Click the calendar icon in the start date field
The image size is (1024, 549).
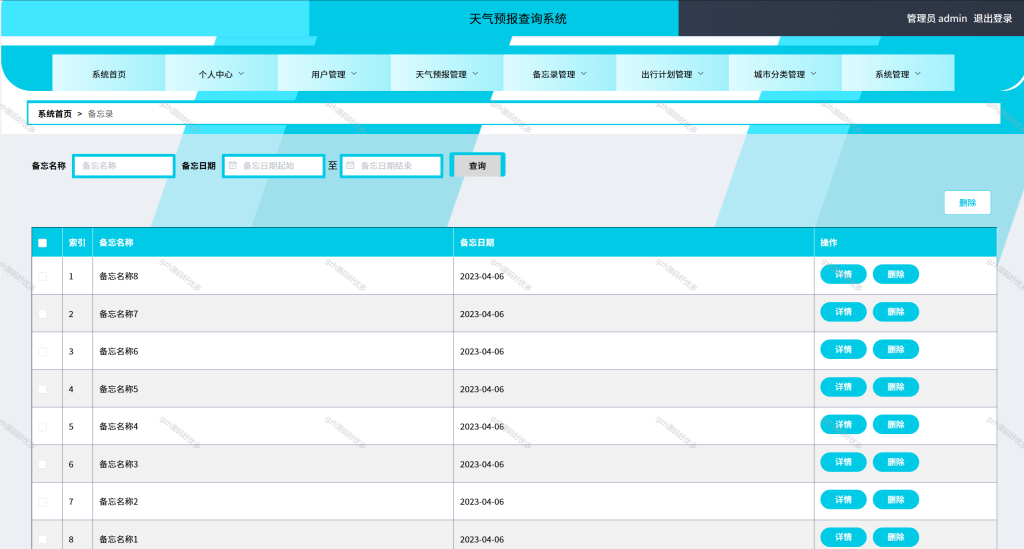232,166
